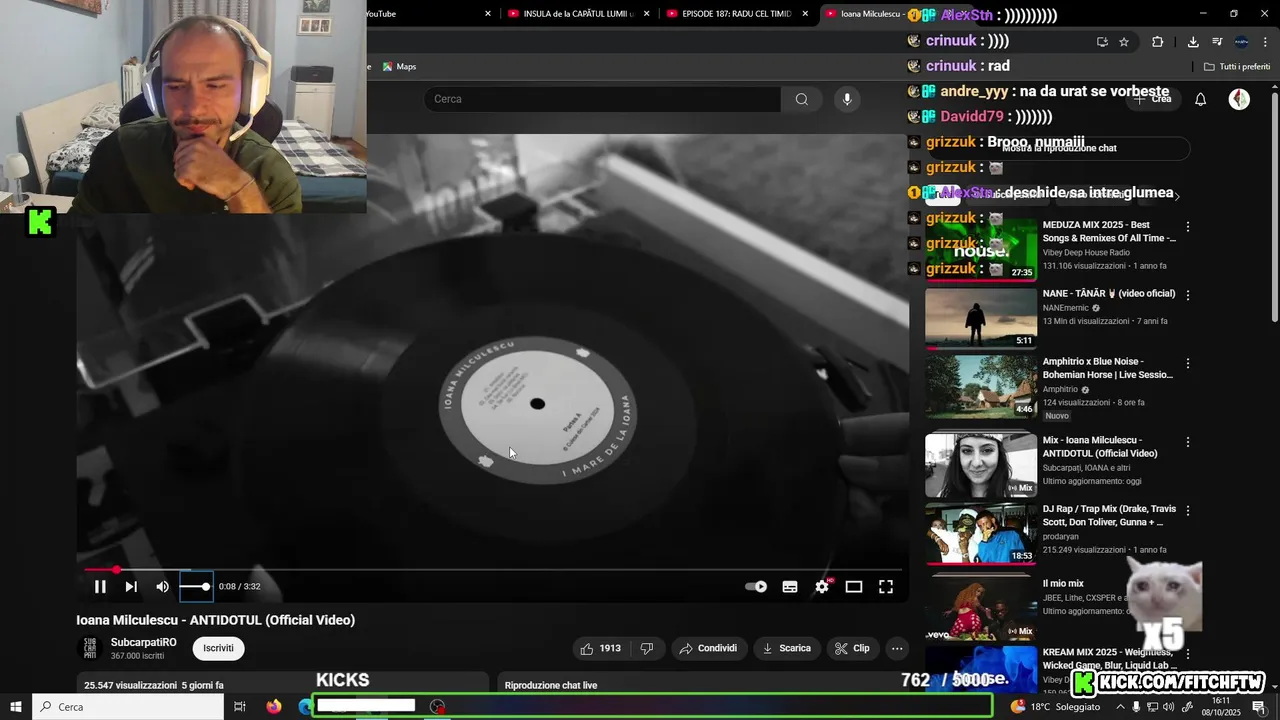Open SubcarpatiRO channel name link
The width and height of the screenshot is (1280, 720).
pos(144,642)
